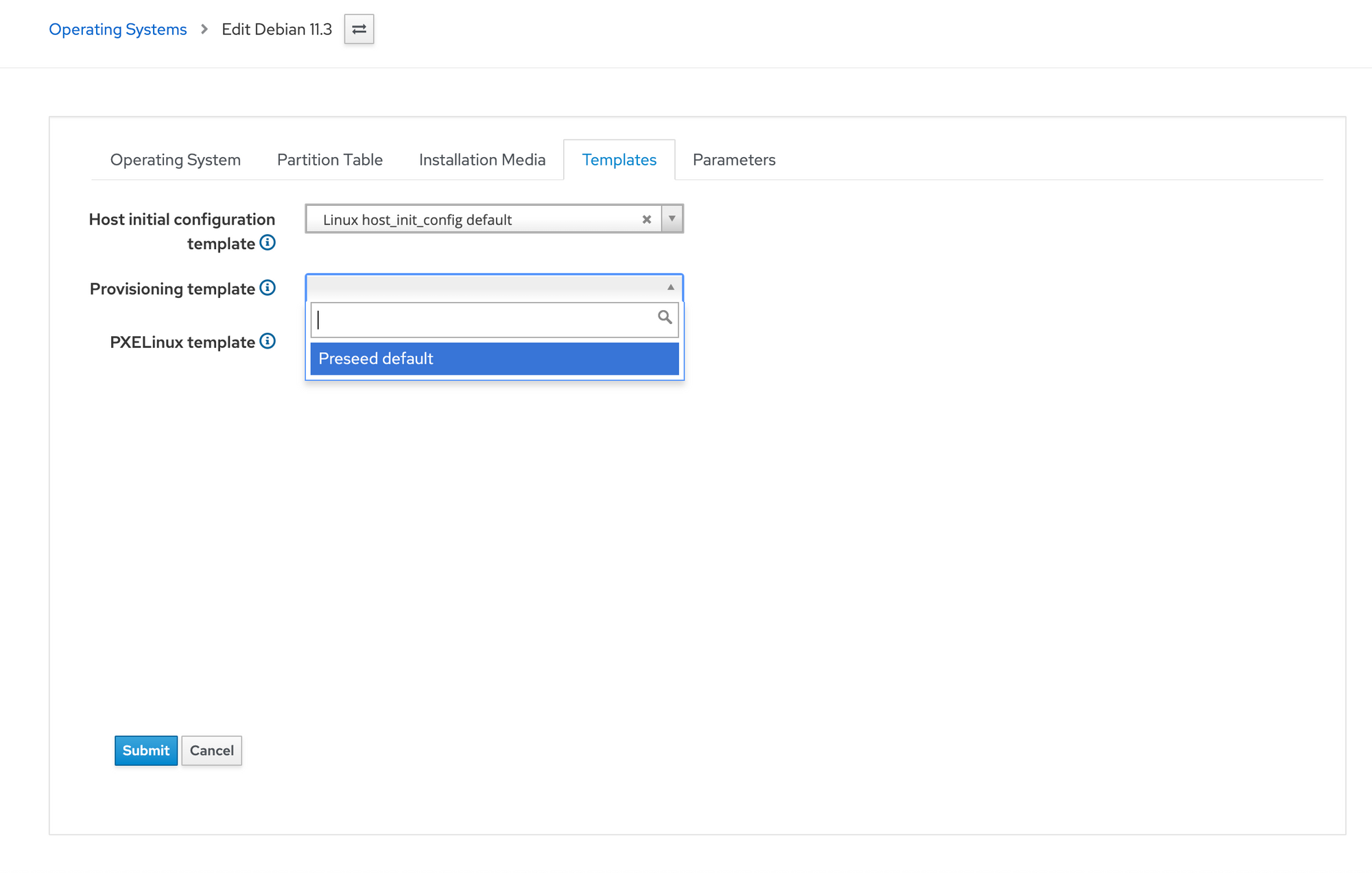Click the switcher arrows icon beside Edit Debian 11.3
Screen dimensions: 1372x873
(x=359, y=30)
